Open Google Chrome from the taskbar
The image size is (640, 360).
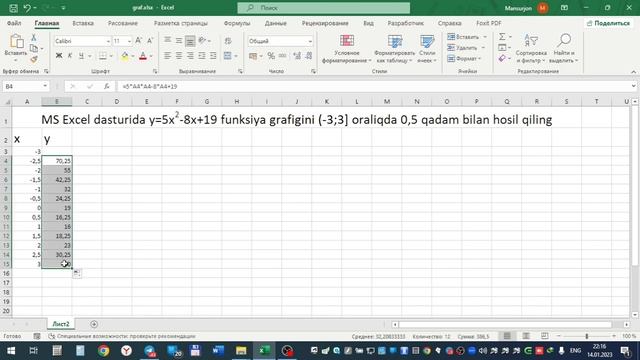[103, 351]
